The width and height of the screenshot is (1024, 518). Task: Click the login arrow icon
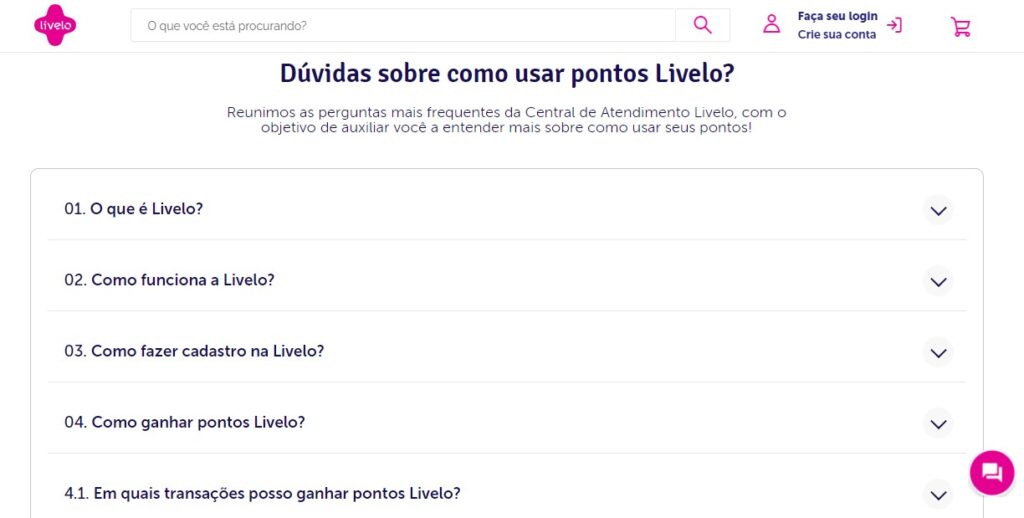[x=894, y=25]
